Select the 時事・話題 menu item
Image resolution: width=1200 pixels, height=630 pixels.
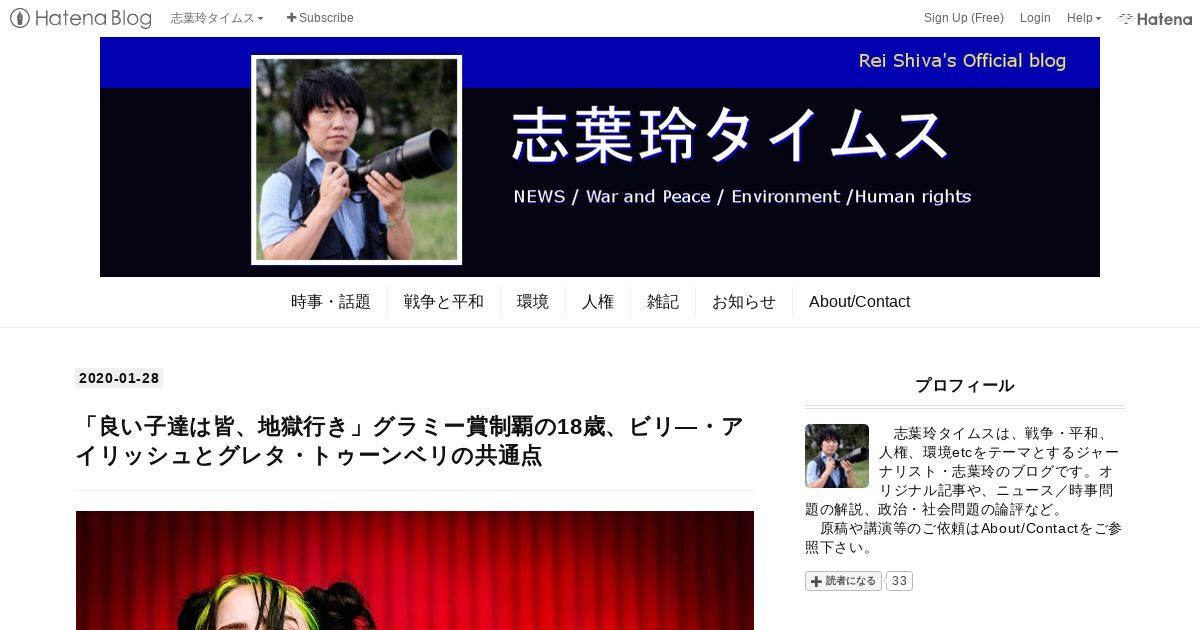coord(331,302)
